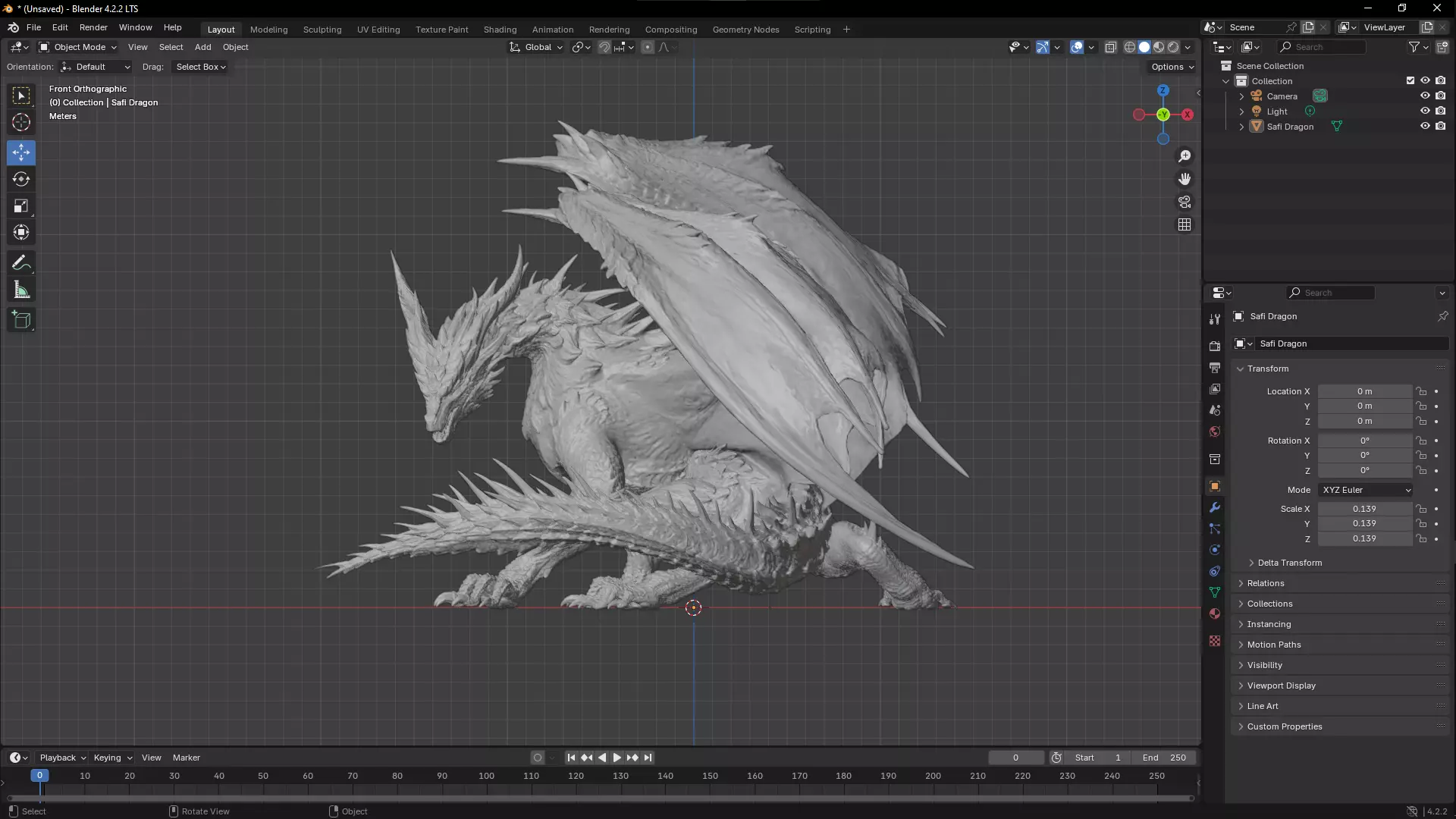Open the Material properties tab

click(1215, 613)
